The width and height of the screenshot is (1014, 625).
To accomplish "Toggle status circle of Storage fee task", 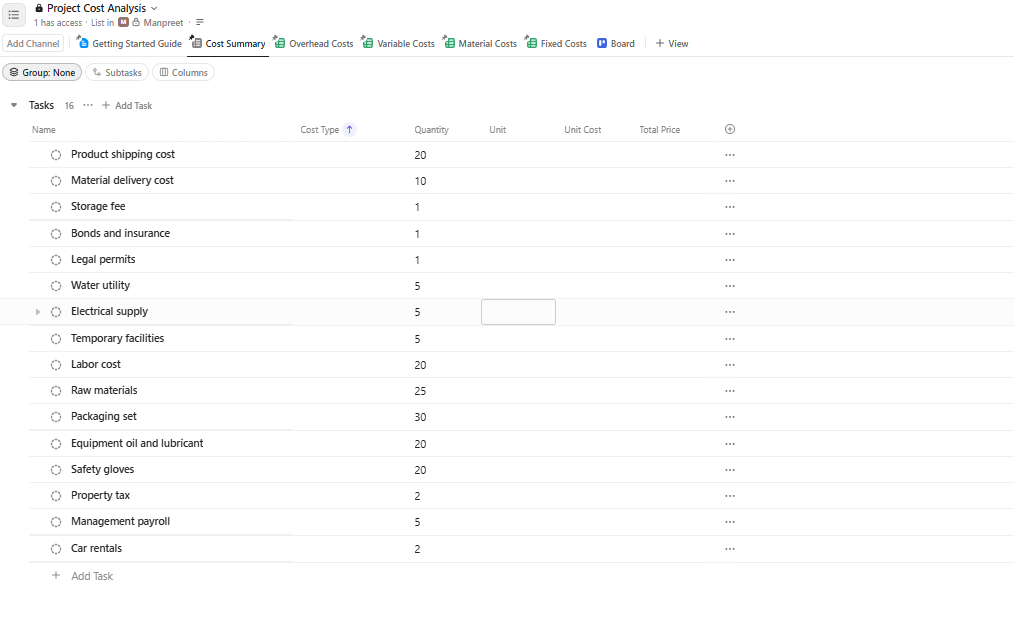I will pos(56,207).
